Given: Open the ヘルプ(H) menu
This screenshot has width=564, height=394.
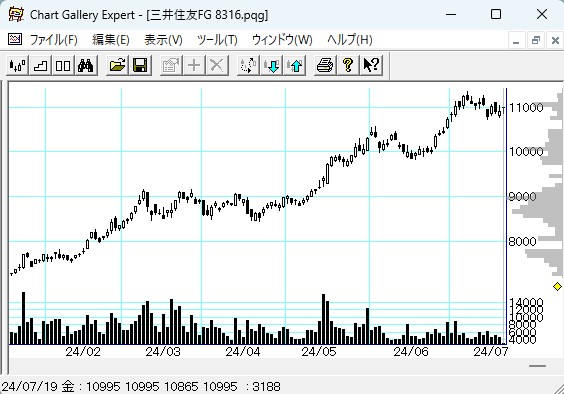Looking at the screenshot, I should click(x=350, y=40).
